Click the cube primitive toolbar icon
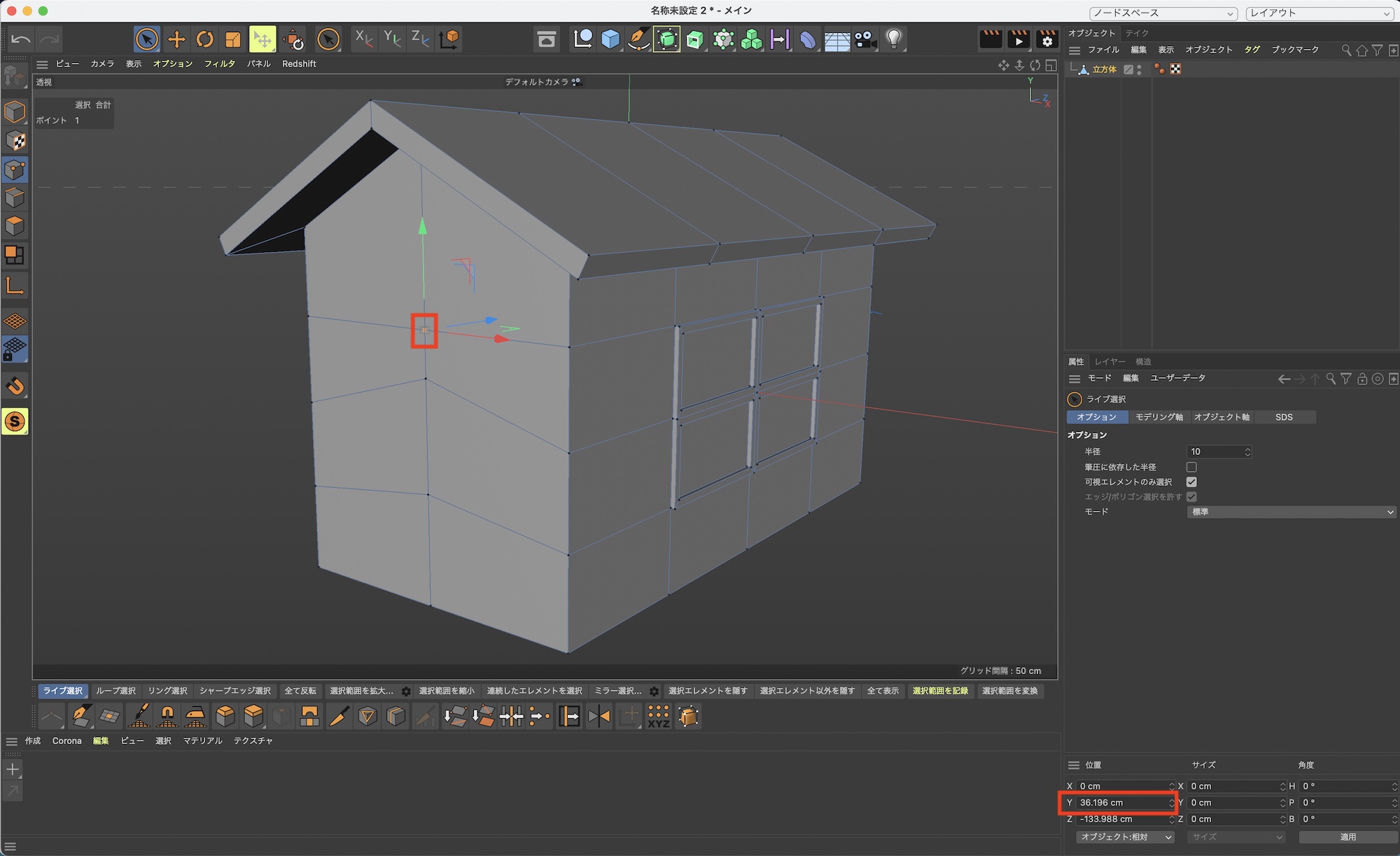Image resolution: width=1400 pixels, height=856 pixels. tap(610, 40)
